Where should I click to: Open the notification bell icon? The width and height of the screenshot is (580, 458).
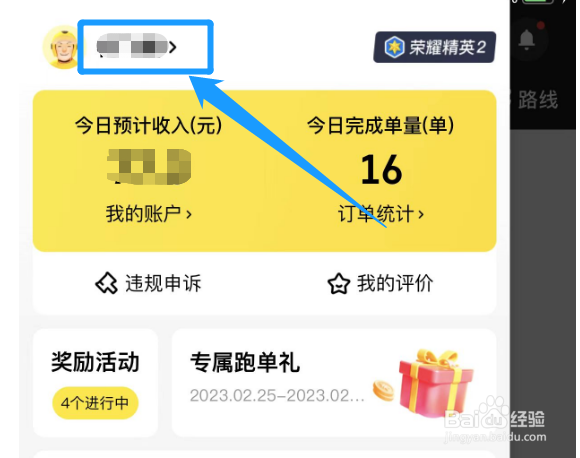click(x=526, y=40)
